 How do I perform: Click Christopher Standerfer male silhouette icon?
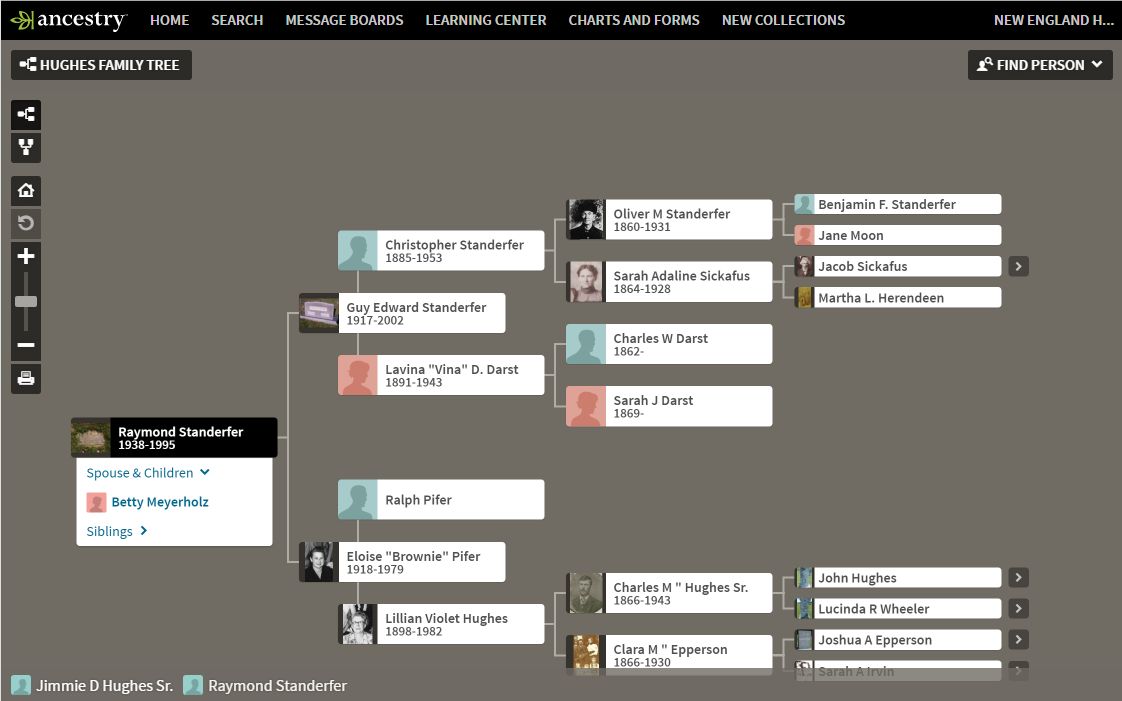tap(357, 250)
